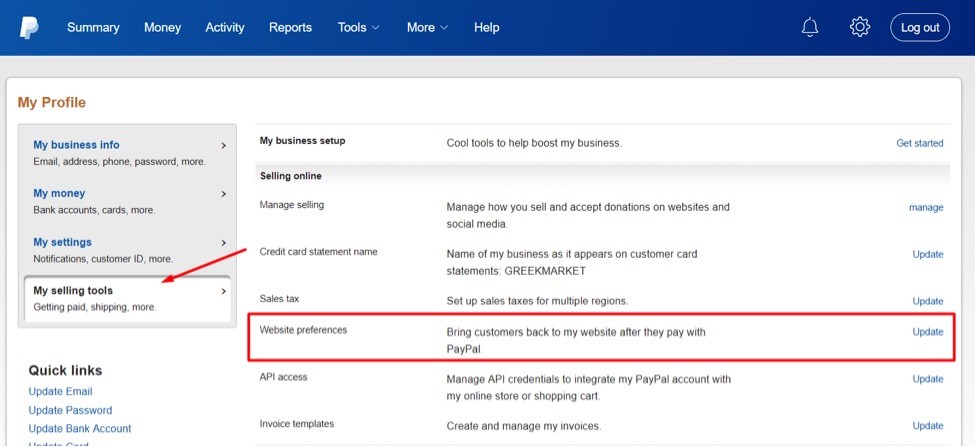Expand the My money chevron

(x=224, y=194)
